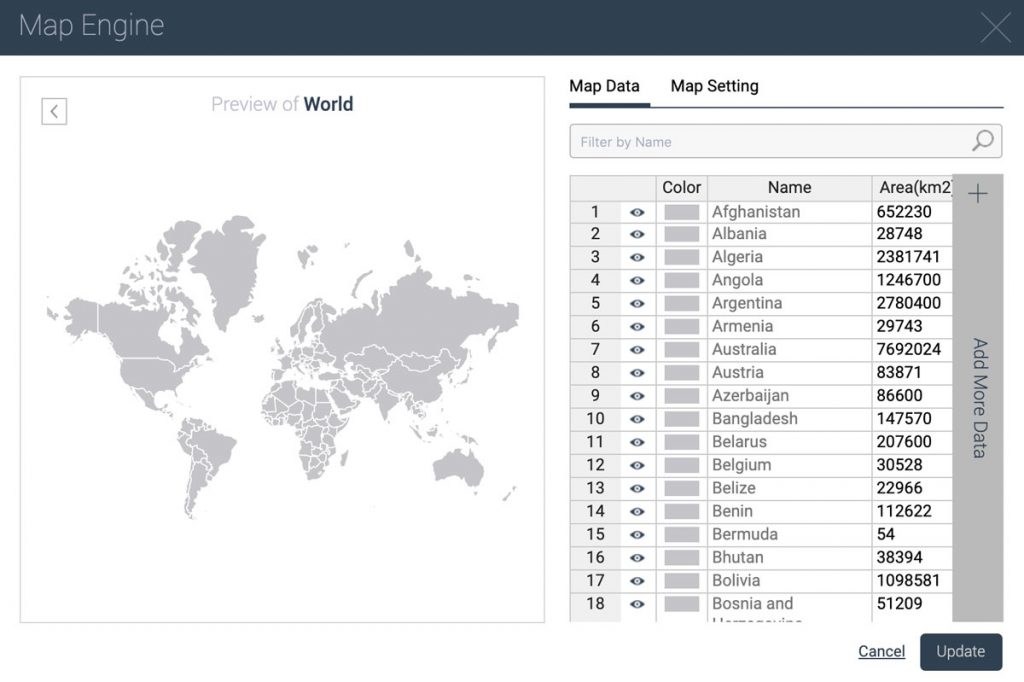Switch to the Map Setting tab
This screenshot has height=682, width=1024.
click(714, 86)
